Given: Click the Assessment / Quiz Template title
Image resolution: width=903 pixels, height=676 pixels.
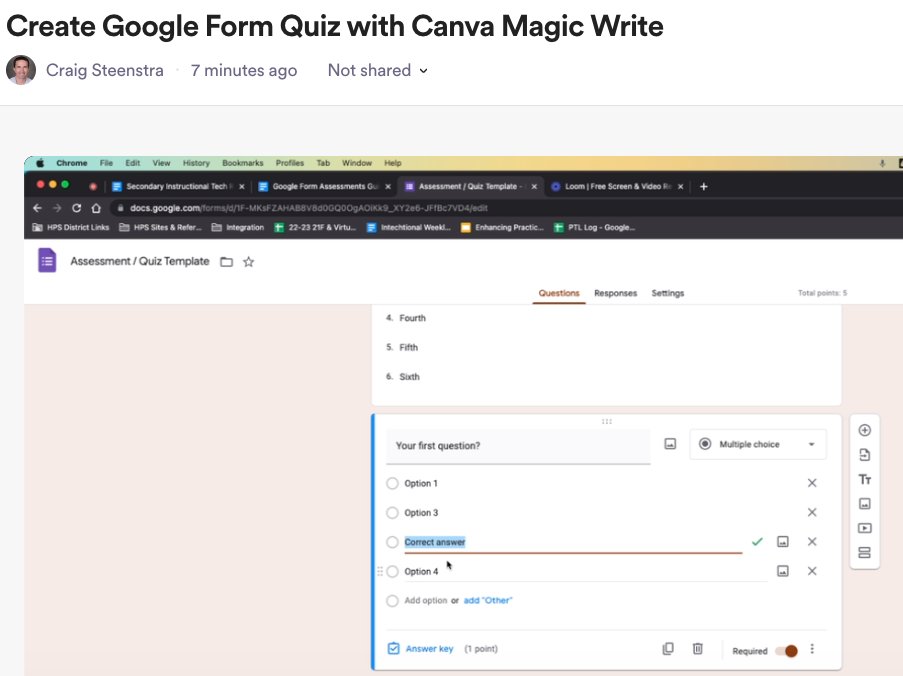Looking at the screenshot, I should (140, 261).
